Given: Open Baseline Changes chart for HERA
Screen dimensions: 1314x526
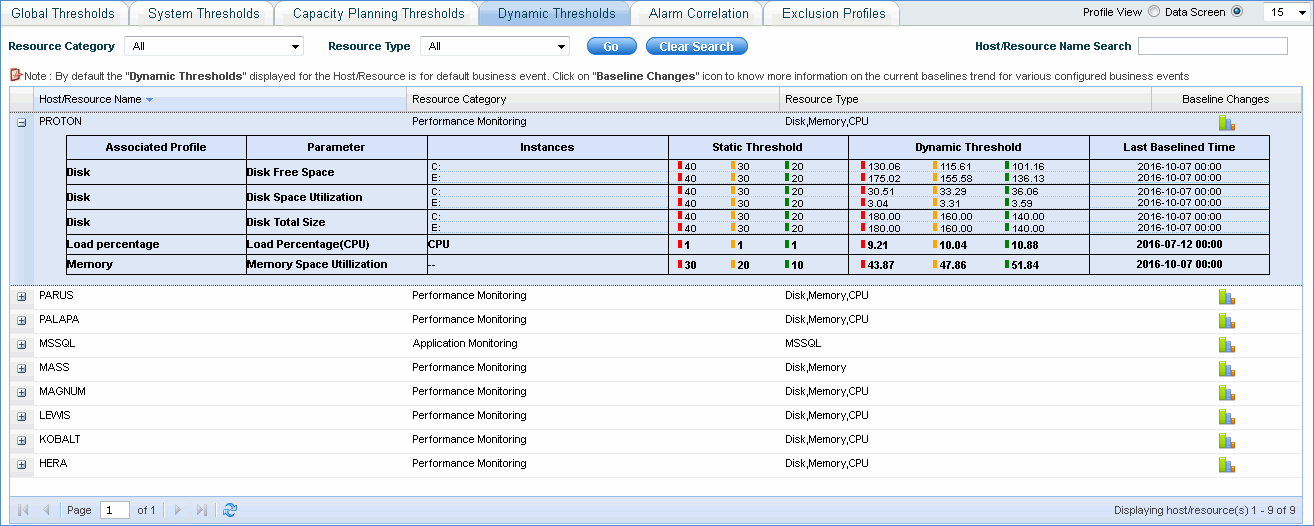Looking at the screenshot, I should (x=1226, y=465).
